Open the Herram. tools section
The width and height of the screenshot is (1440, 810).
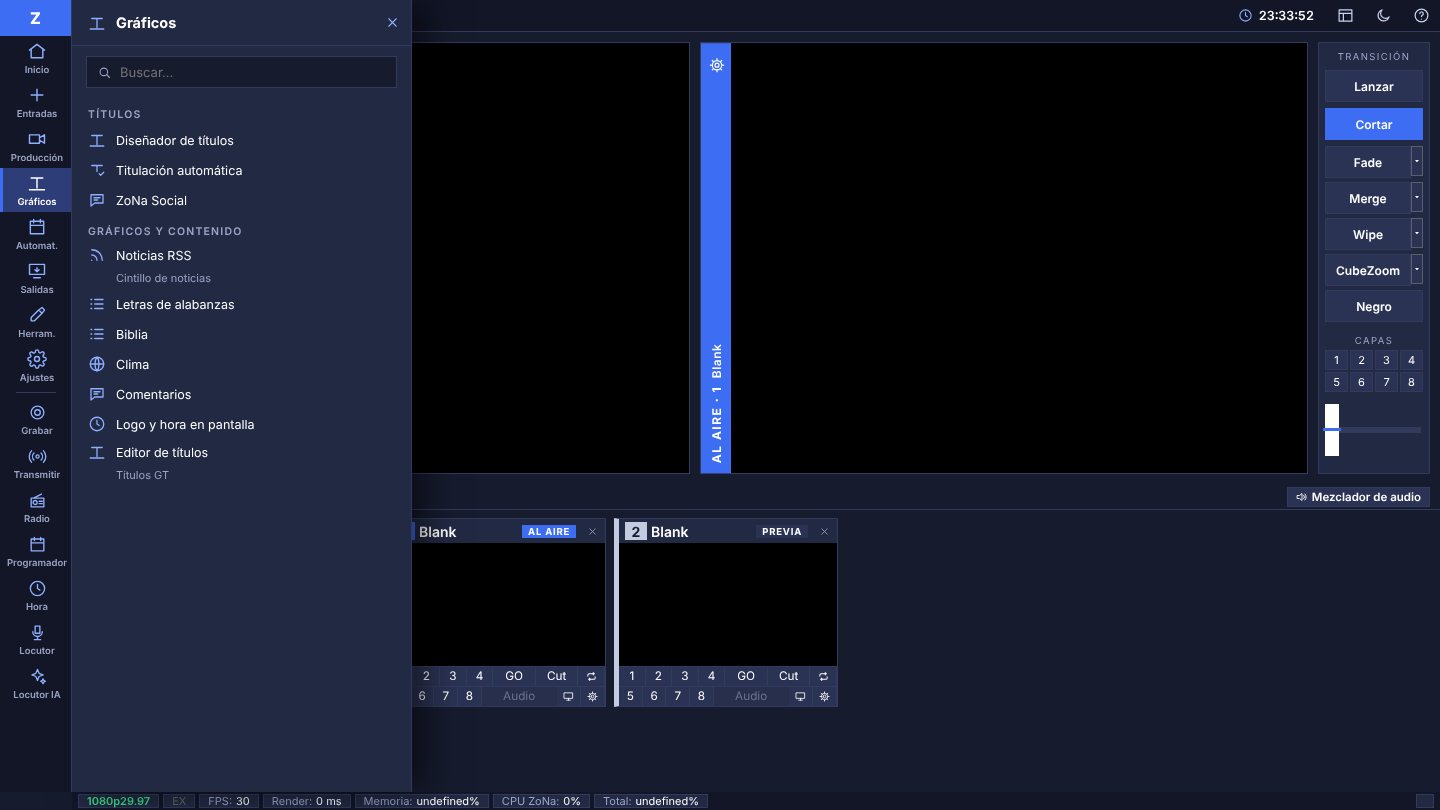coord(36,322)
